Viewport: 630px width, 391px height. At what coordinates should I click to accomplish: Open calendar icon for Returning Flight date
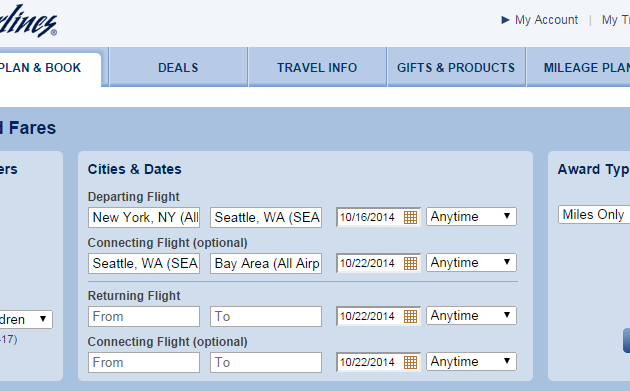point(410,317)
